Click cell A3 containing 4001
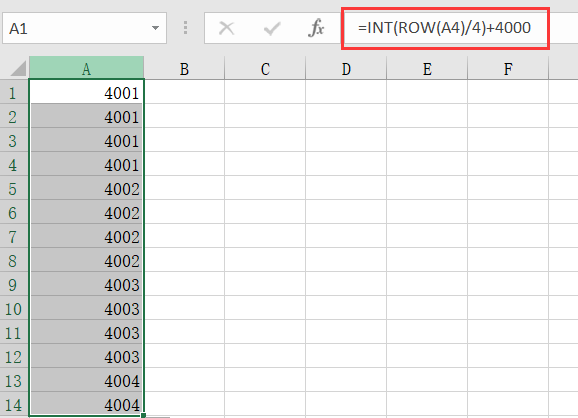The height and width of the screenshot is (418, 578). tap(86, 140)
